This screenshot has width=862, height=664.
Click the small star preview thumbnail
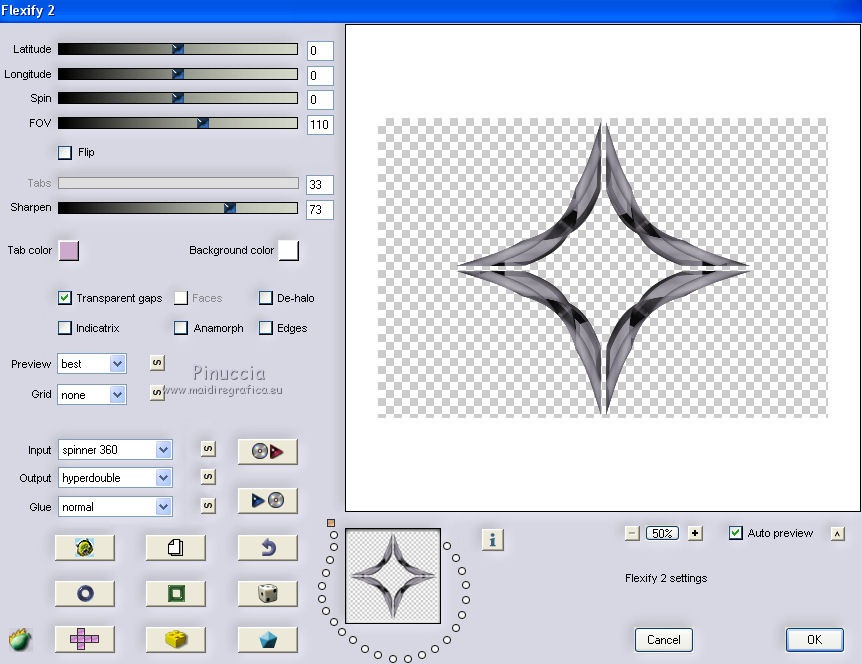(393, 576)
